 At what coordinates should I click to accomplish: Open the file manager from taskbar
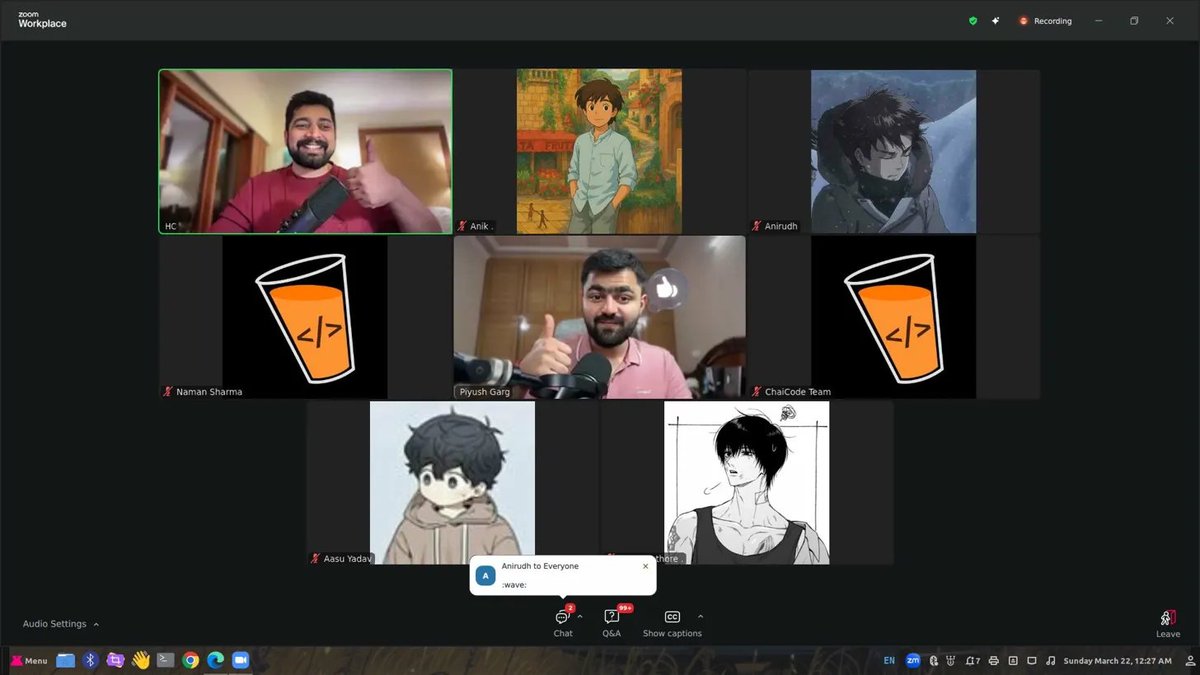point(66,660)
